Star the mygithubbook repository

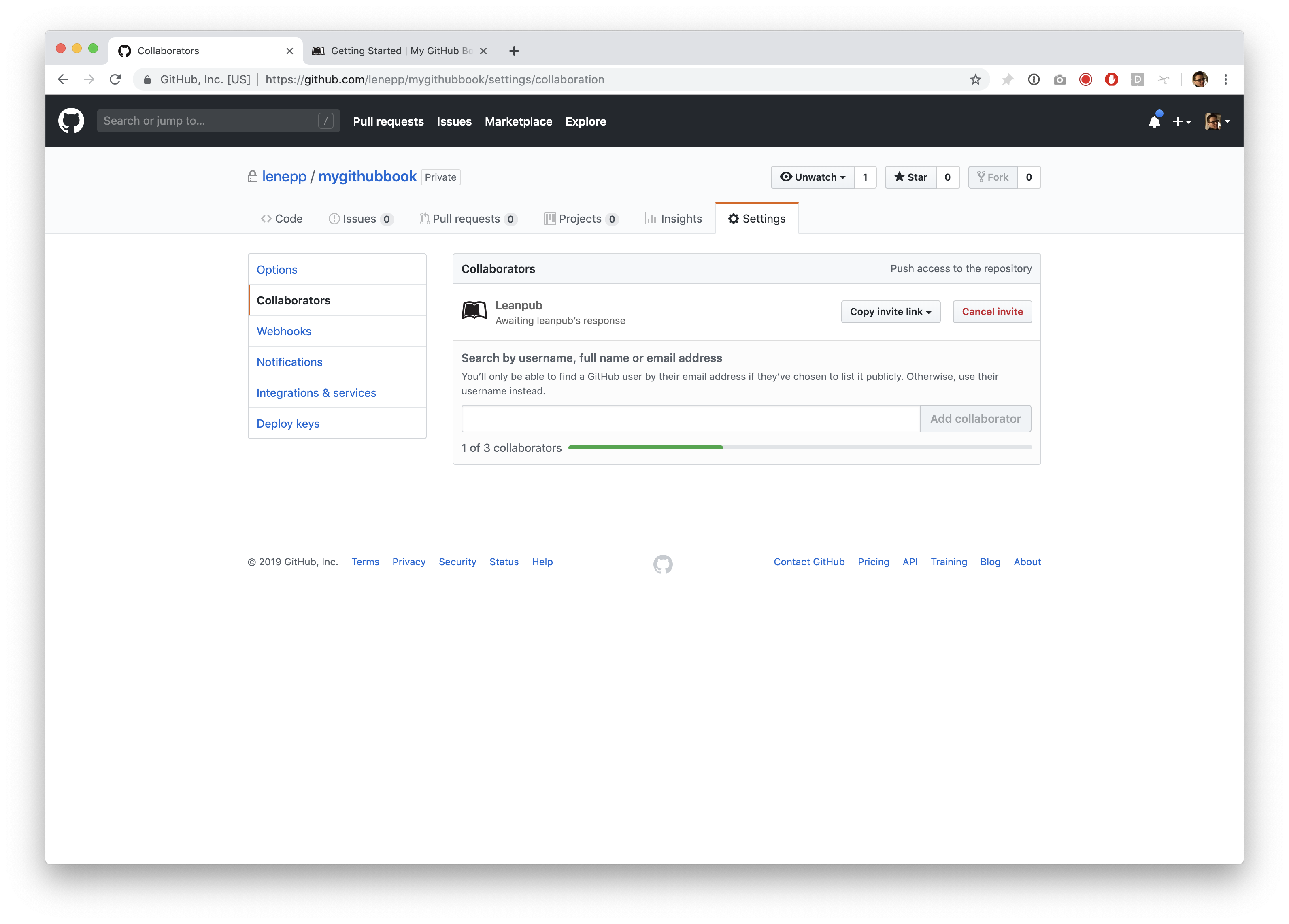tap(910, 177)
